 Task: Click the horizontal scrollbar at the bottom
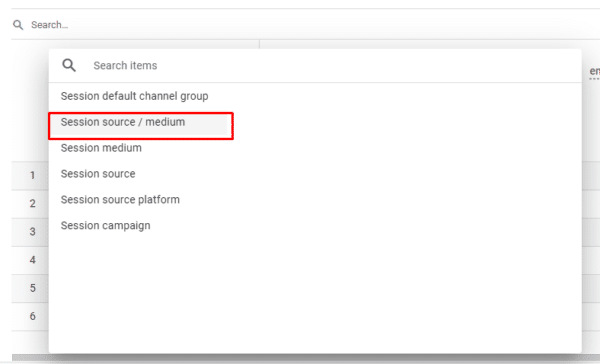(x=306, y=358)
